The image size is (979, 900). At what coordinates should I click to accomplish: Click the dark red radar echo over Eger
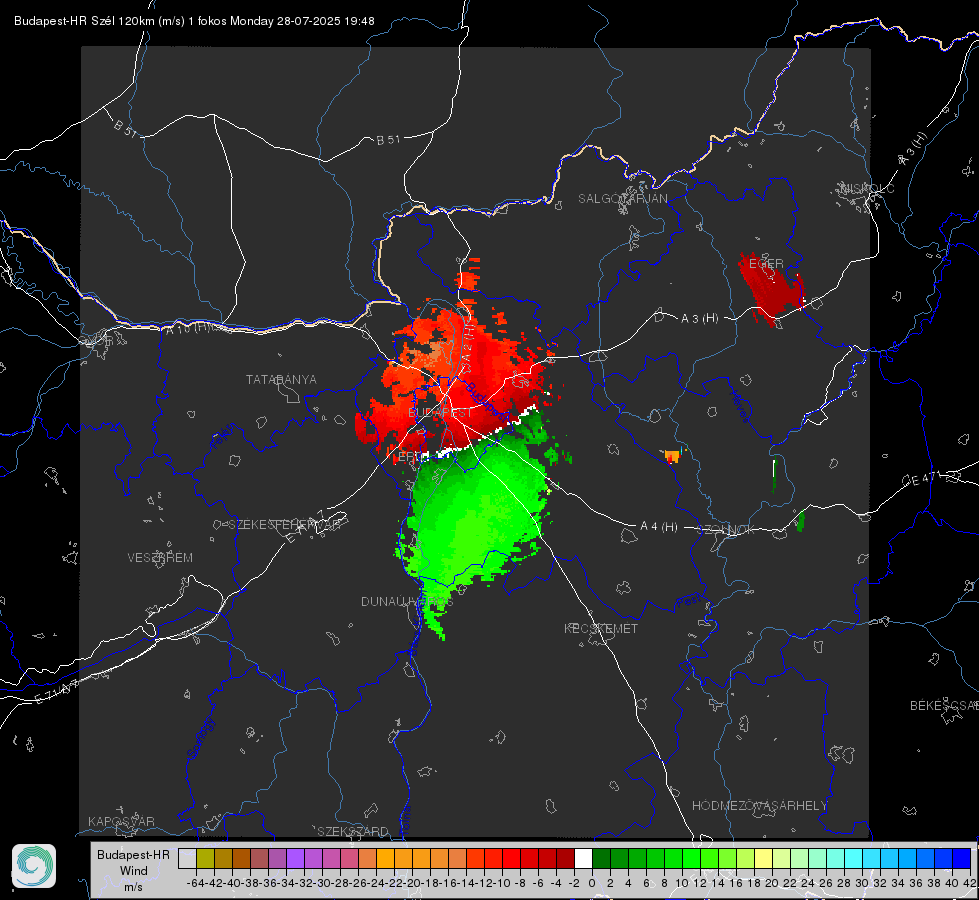771,290
